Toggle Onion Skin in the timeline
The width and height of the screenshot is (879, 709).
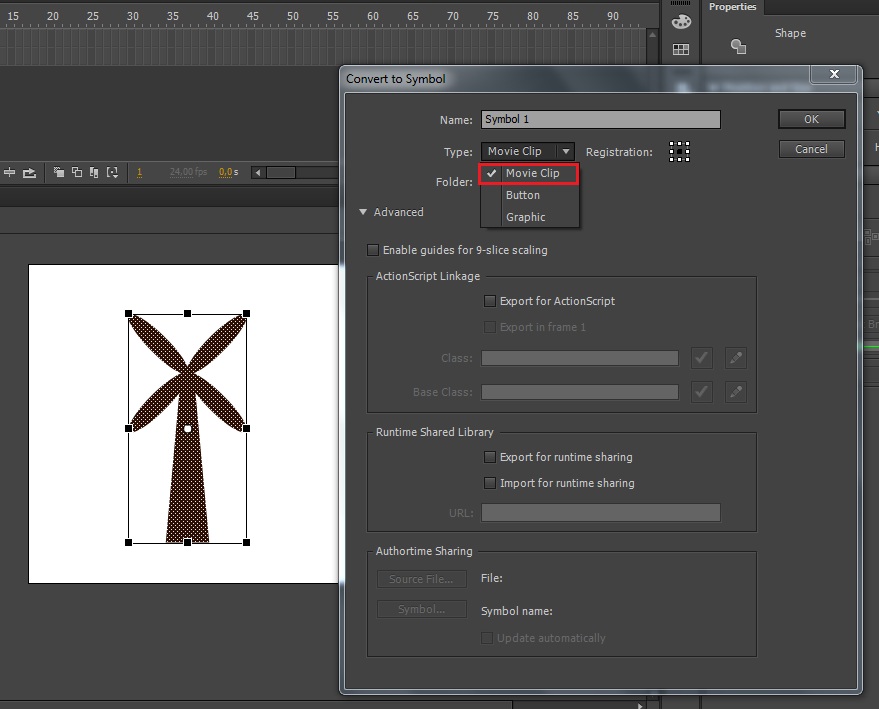point(57,171)
